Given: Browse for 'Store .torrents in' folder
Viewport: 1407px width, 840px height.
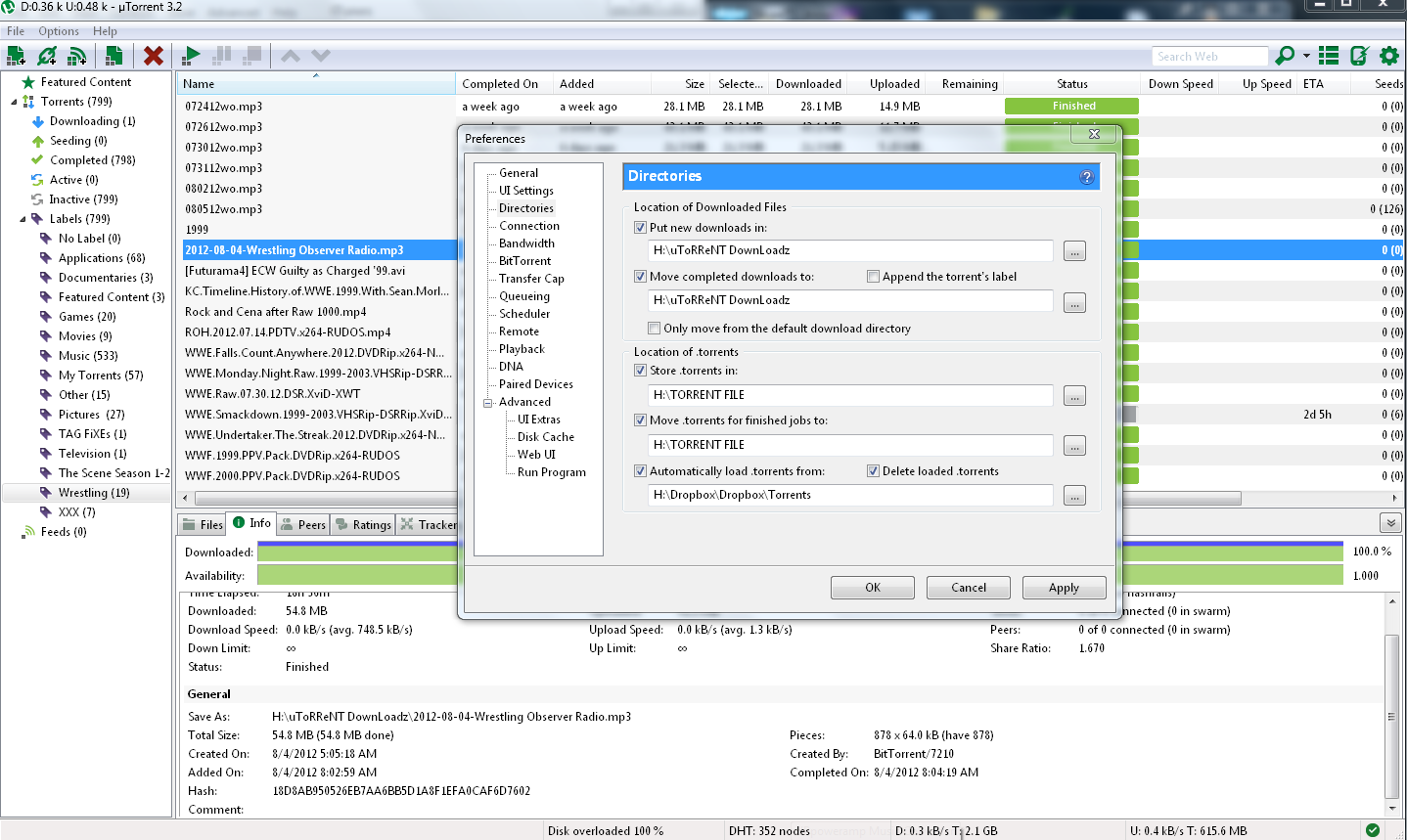Looking at the screenshot, I should pyautogui.click(x=1074, y=396).
